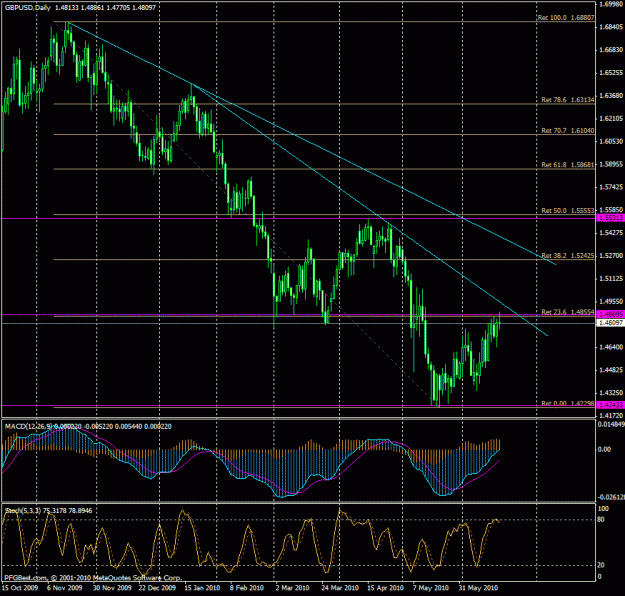Click the 1.63680 price axis value
This screenshot has width=625, height=596.
pyautogui.click(x=611, y=95)
